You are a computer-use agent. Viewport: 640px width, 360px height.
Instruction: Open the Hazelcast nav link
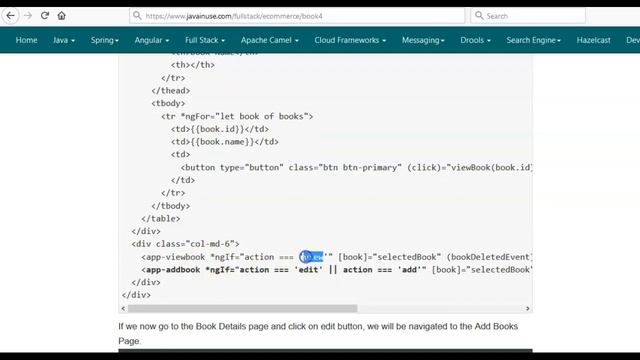(593, 40)
